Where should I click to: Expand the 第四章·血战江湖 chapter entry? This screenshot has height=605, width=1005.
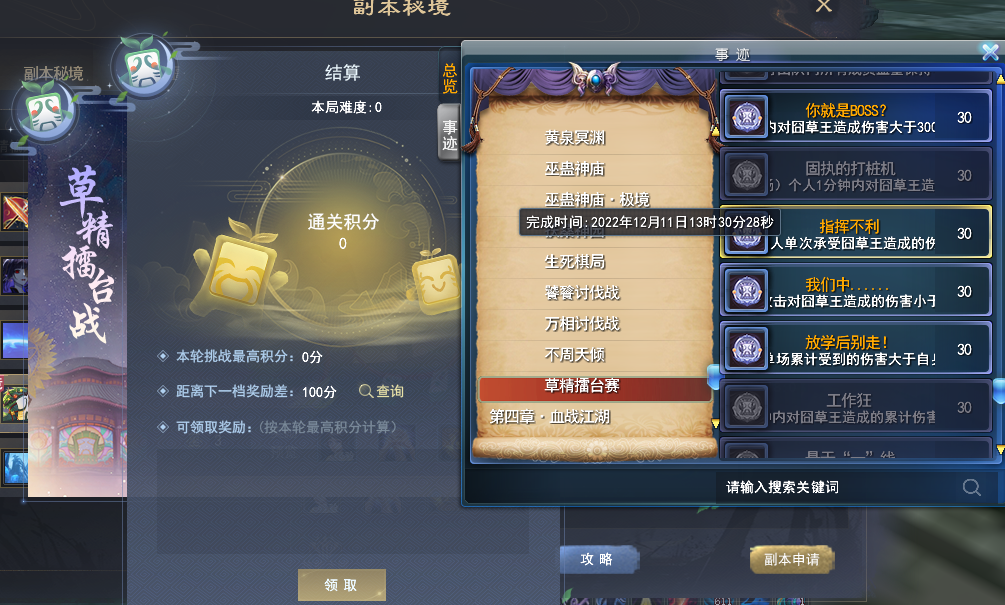point(550,417)
